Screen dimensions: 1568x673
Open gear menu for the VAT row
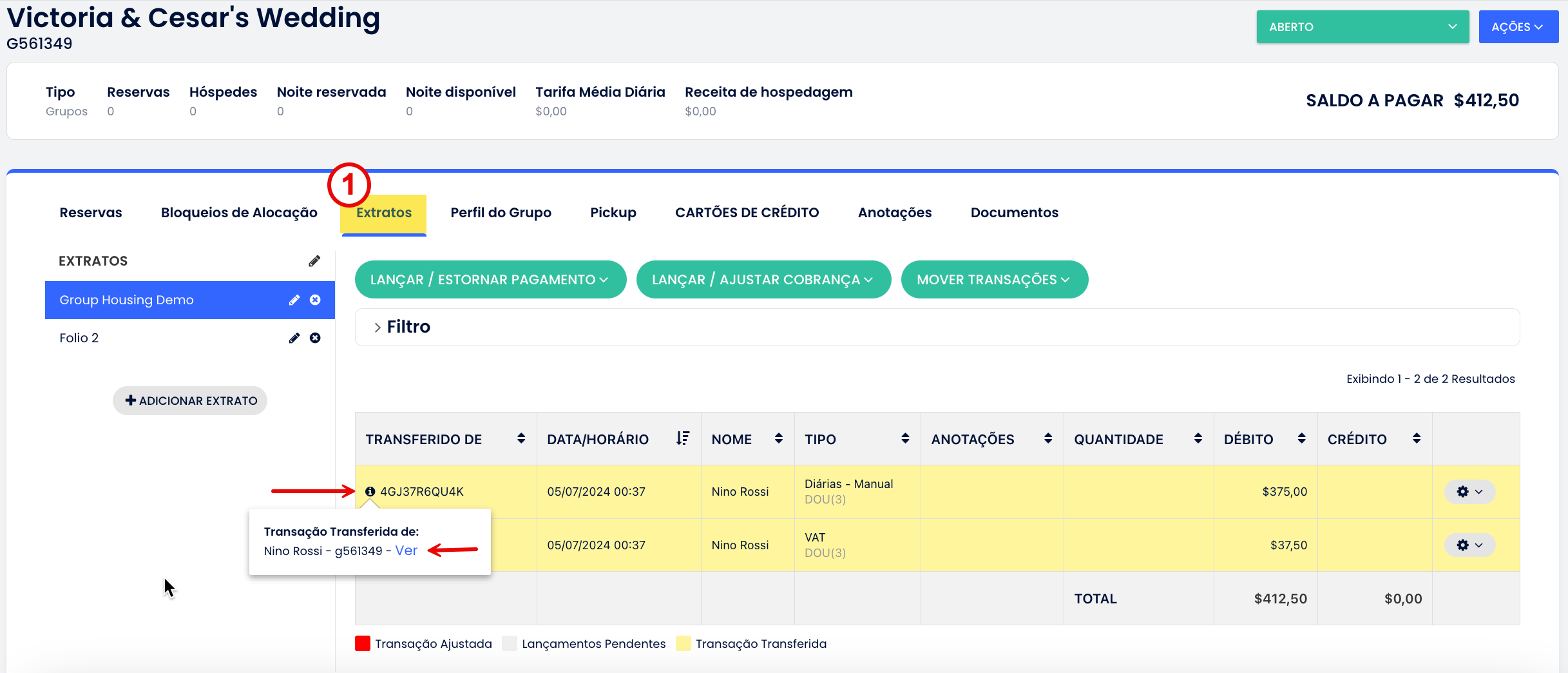pos(1469,545)
